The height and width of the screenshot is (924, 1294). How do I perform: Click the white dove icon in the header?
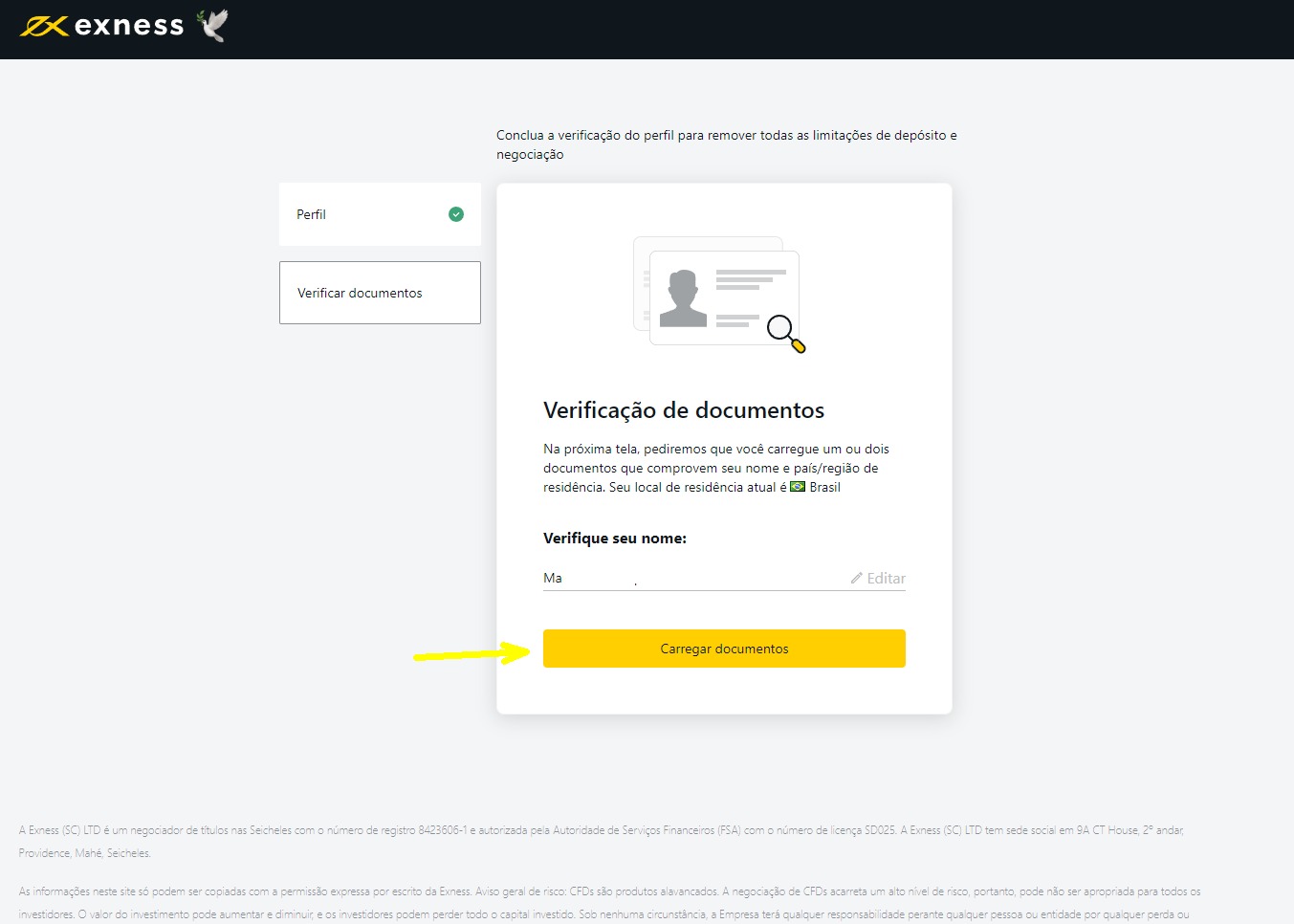[213, 25]
